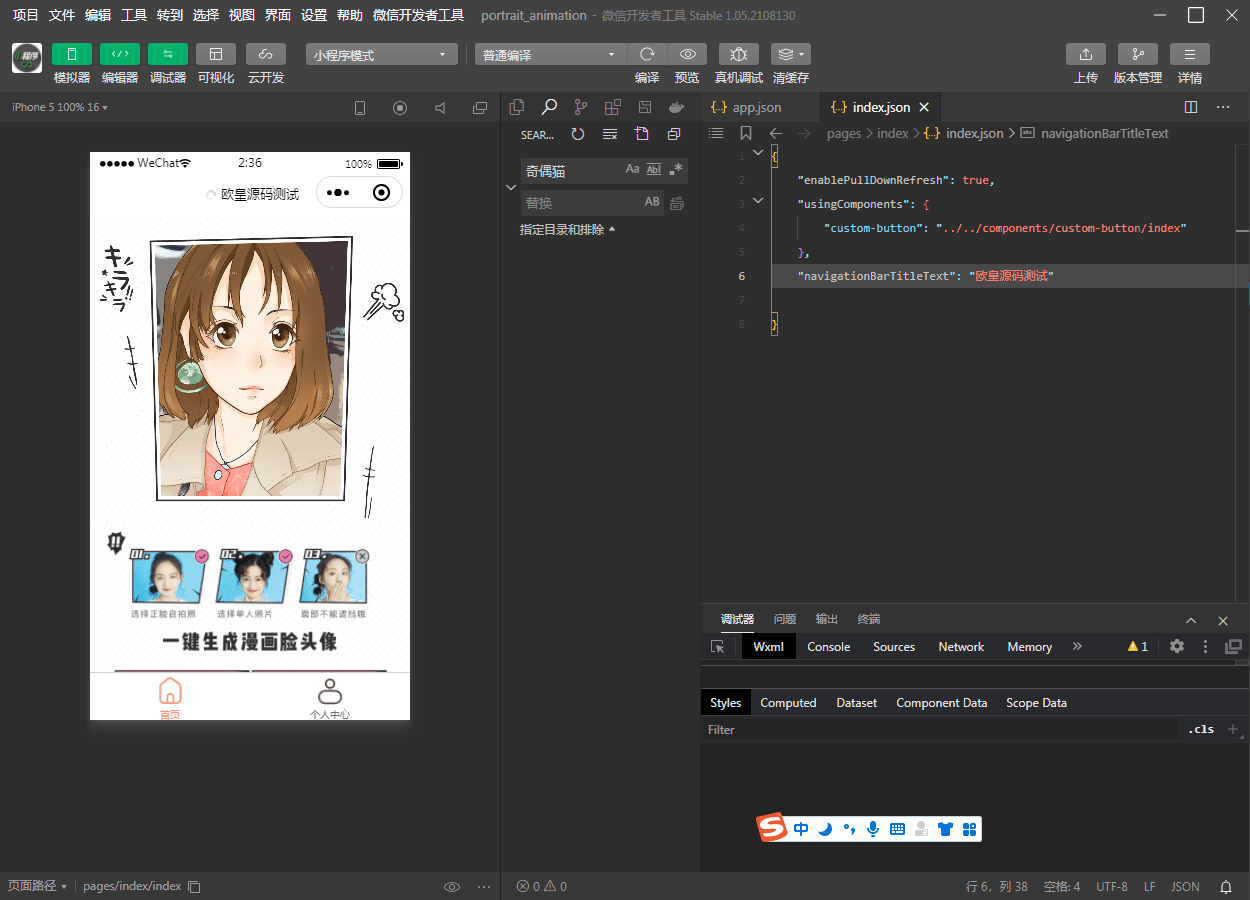Image resolution: width=1250 pixels, height=900 pixels.
Task: Toggle the 模拟器 simulator panel
Action: coord(71,54)
